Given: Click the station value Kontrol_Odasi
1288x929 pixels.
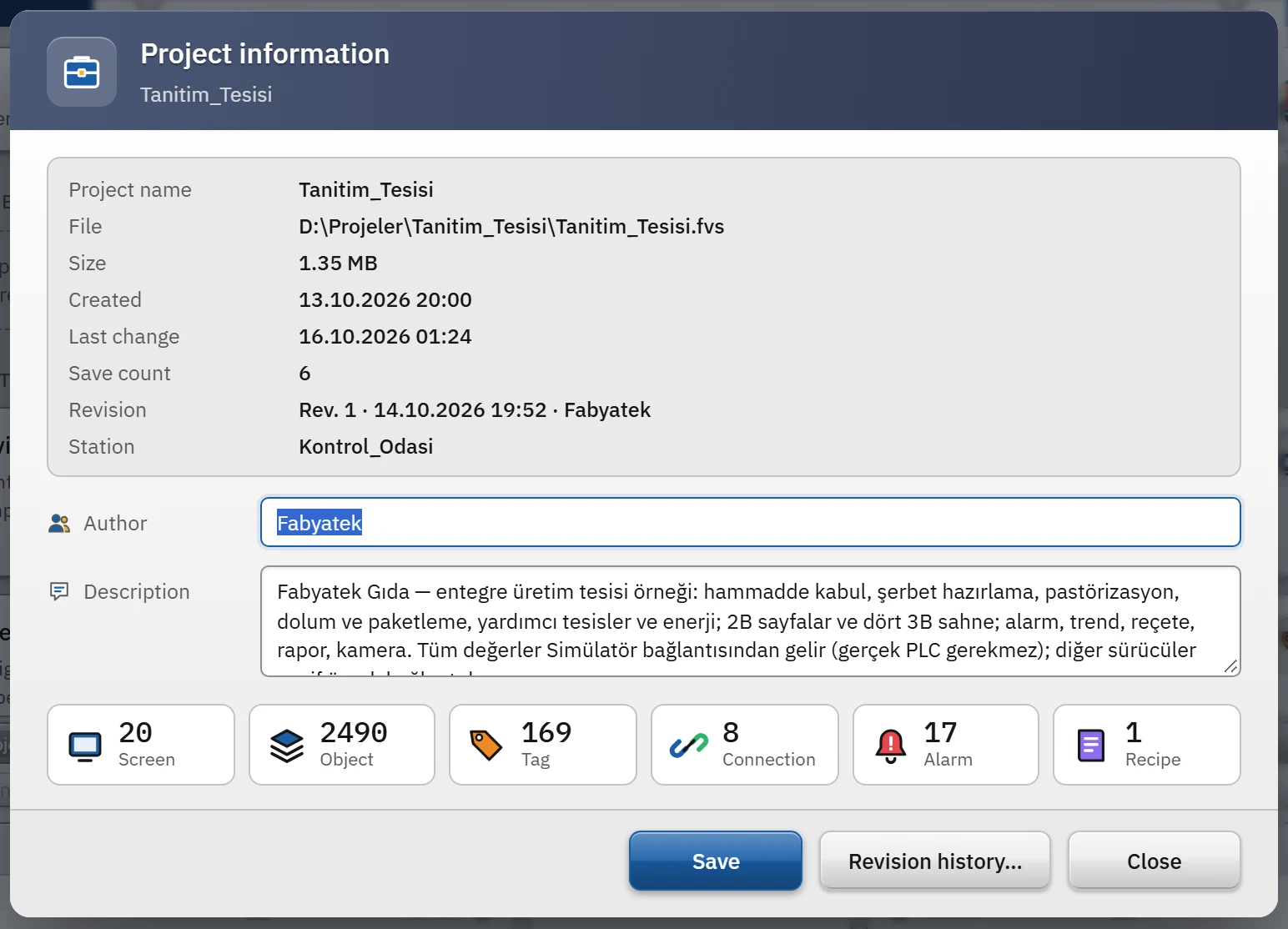Looking at the screenshot, I should (366, 447).
